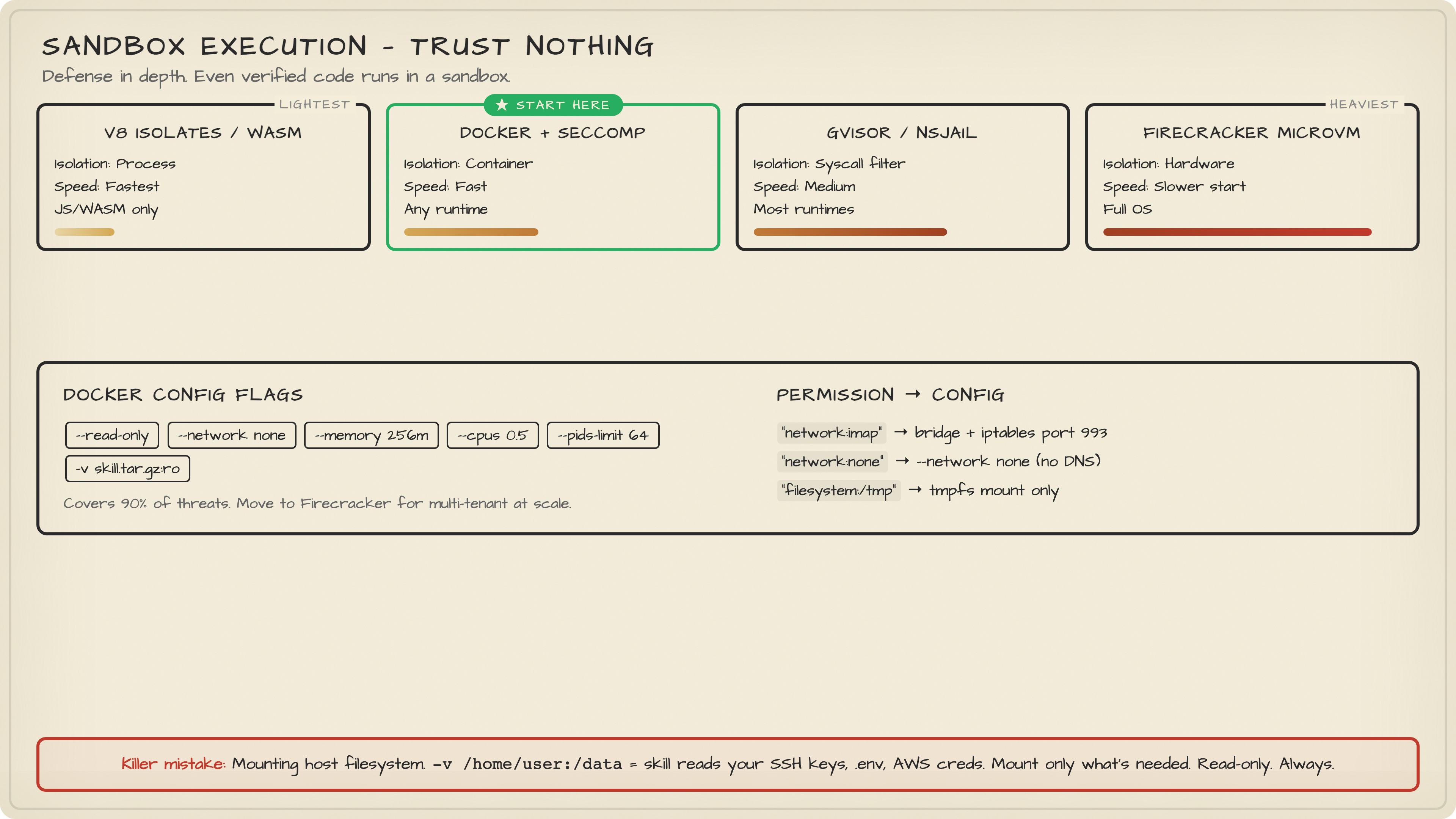Click the --pids-limit 64 flag chip

coord(602,435)
